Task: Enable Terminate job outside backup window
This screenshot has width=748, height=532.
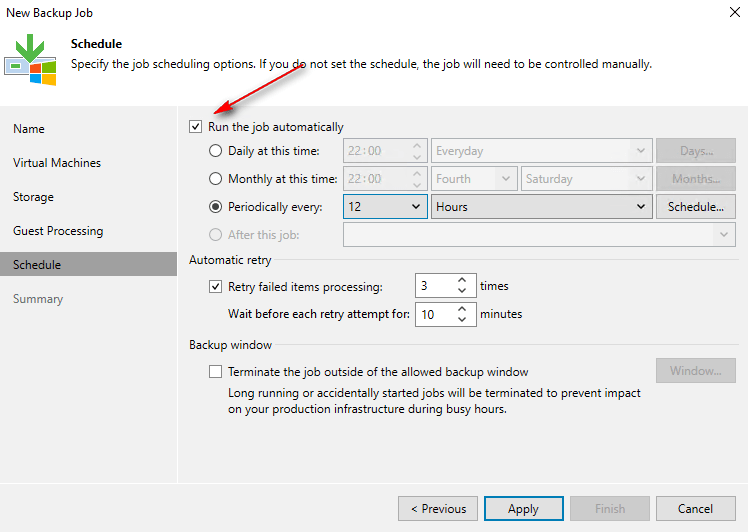Action: click(x=216, y=372)
